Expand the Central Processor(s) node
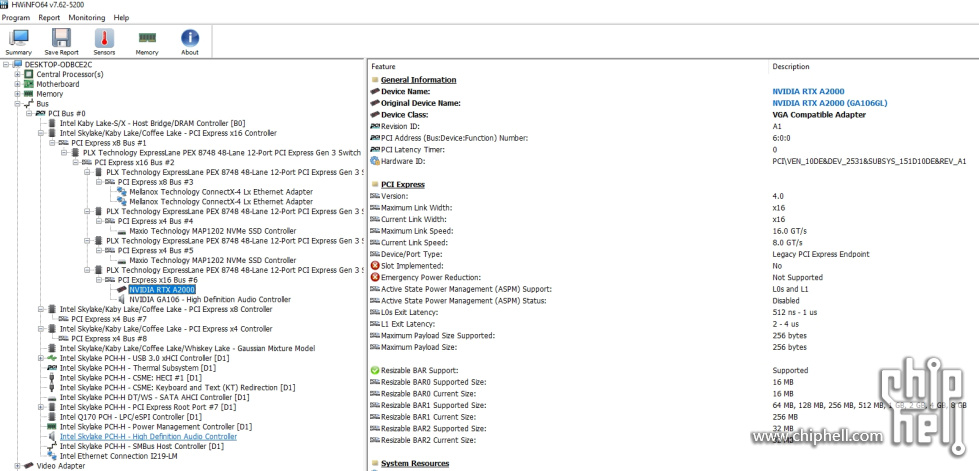Viewport: 979px width, 471px height. 17,74
